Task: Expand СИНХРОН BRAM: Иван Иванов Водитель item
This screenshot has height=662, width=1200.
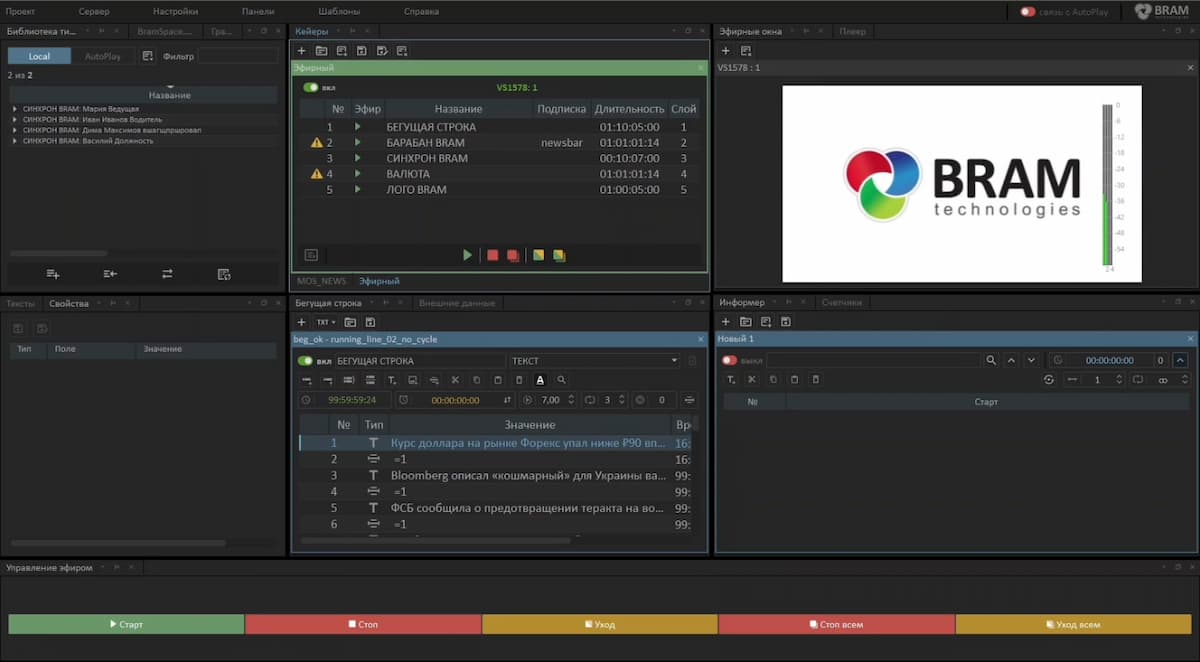Action: coord(15,119)
